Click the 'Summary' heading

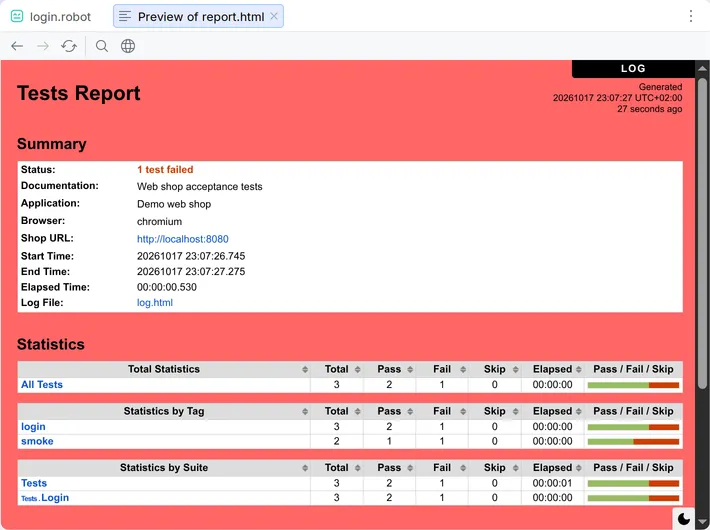(52, 144)
